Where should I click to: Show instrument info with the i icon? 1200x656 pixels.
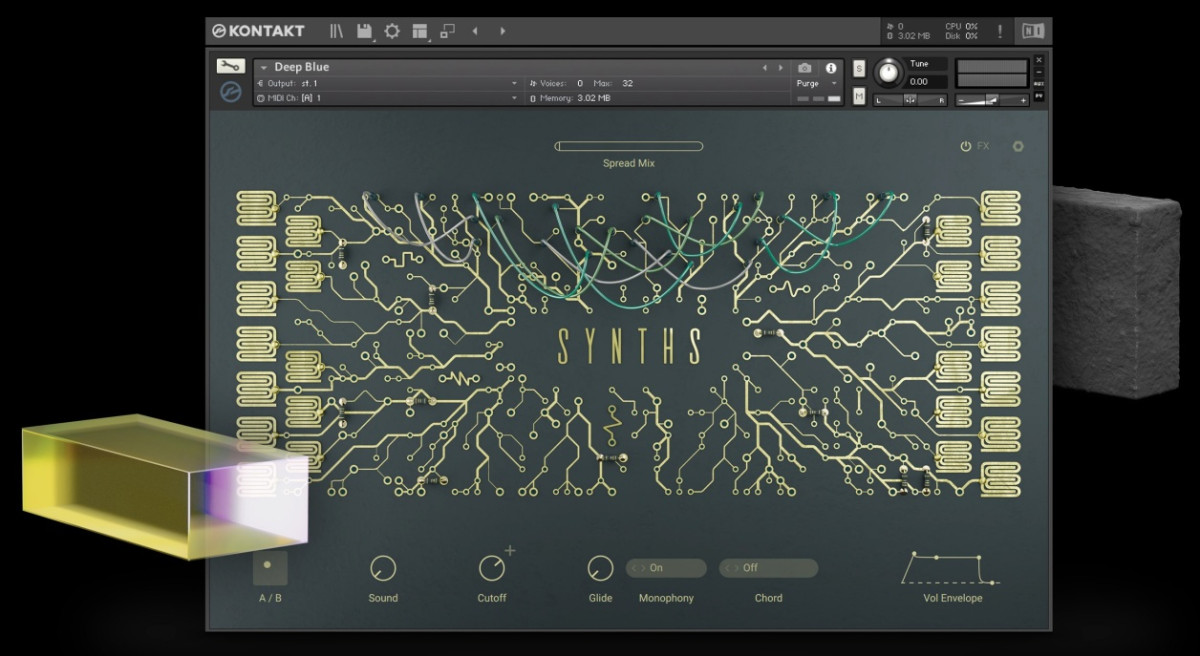click(x=830, y=68)
